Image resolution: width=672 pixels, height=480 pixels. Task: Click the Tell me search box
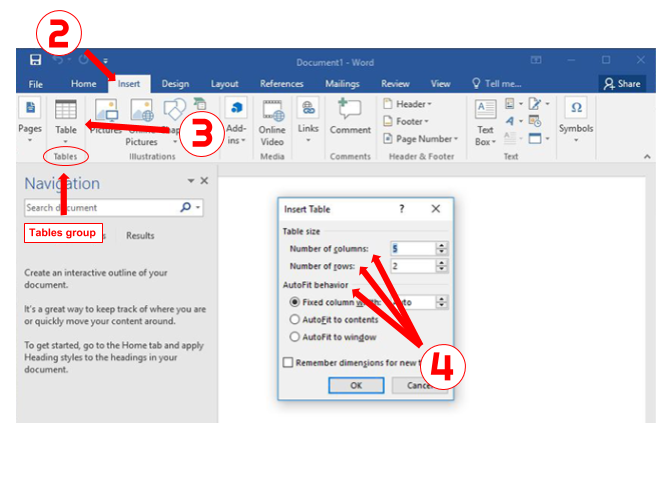pyautogui.click(x=496, y=84)
